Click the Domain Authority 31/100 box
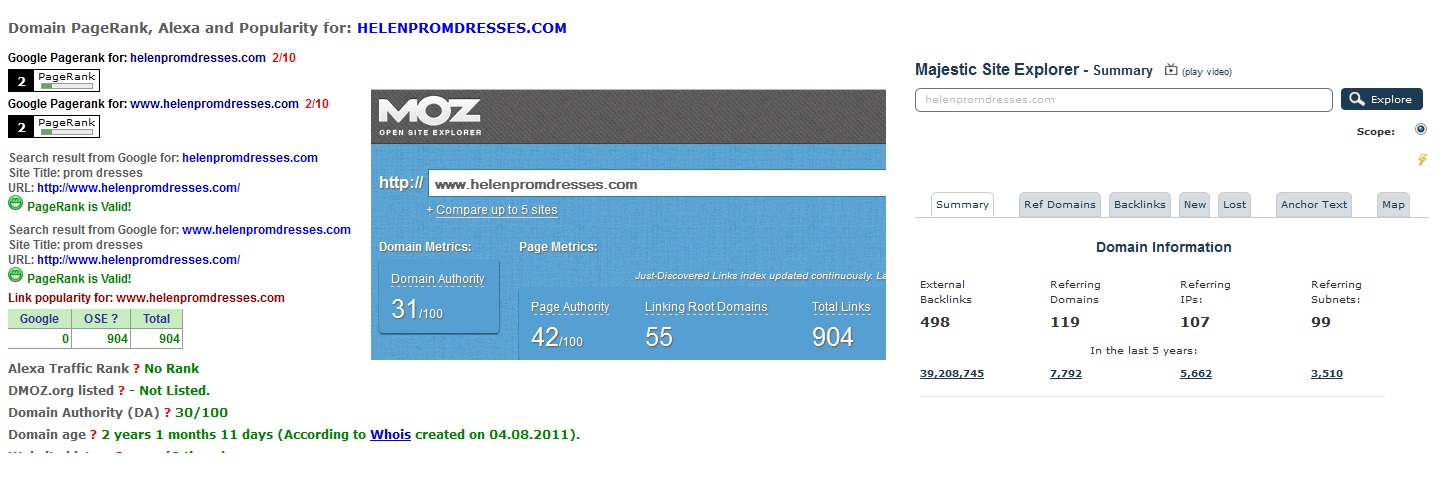Image resolution: width=1450 pixels, height=478 pixels. [x=438, y=296]
